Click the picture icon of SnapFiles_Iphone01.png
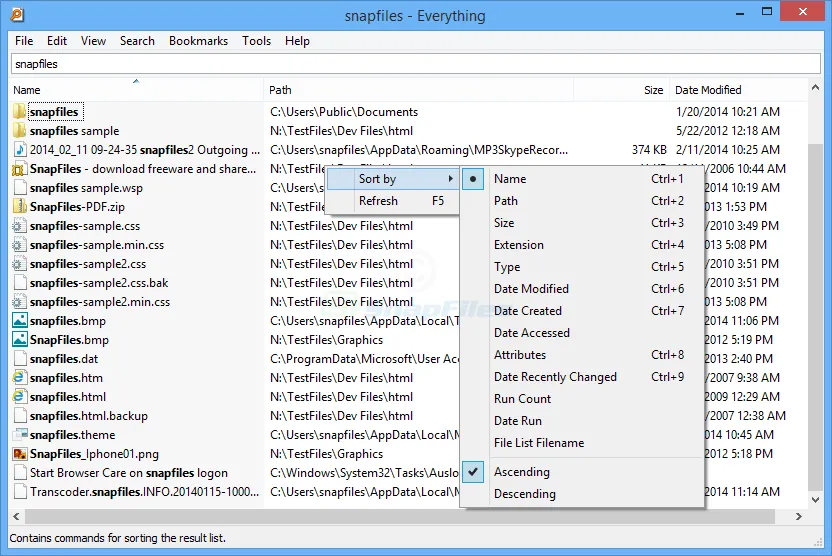 click(x=20, y=454)
